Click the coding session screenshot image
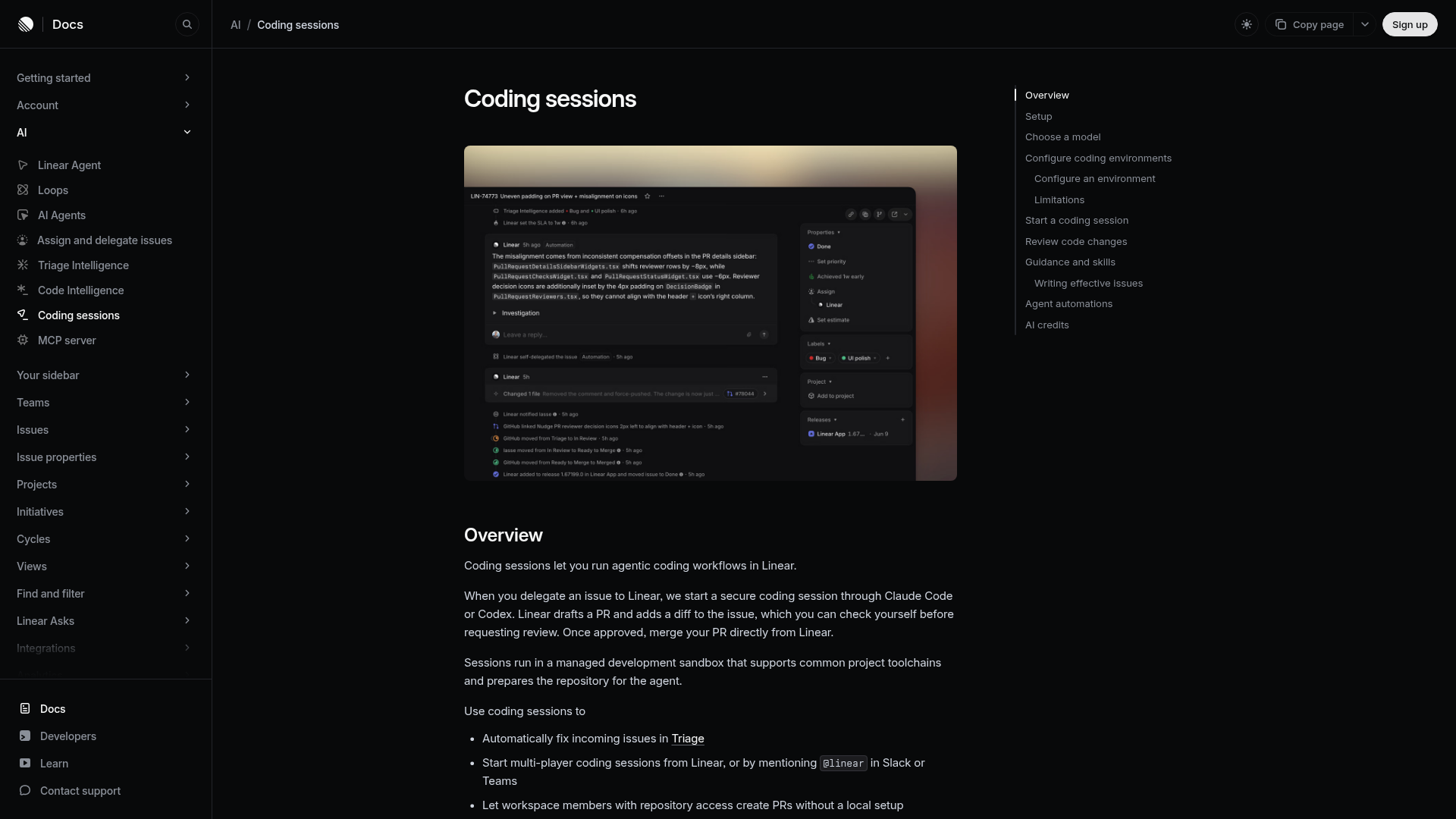Screen dimensions: 1456x819 [710, 312]
